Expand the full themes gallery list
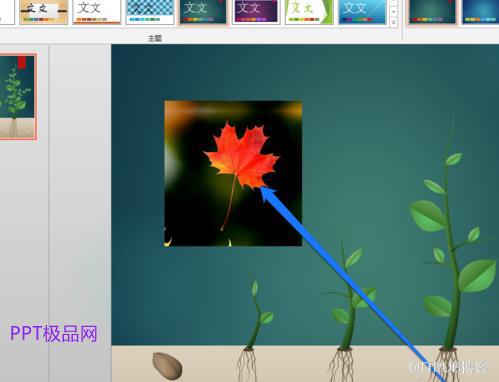 coord(394,22)
